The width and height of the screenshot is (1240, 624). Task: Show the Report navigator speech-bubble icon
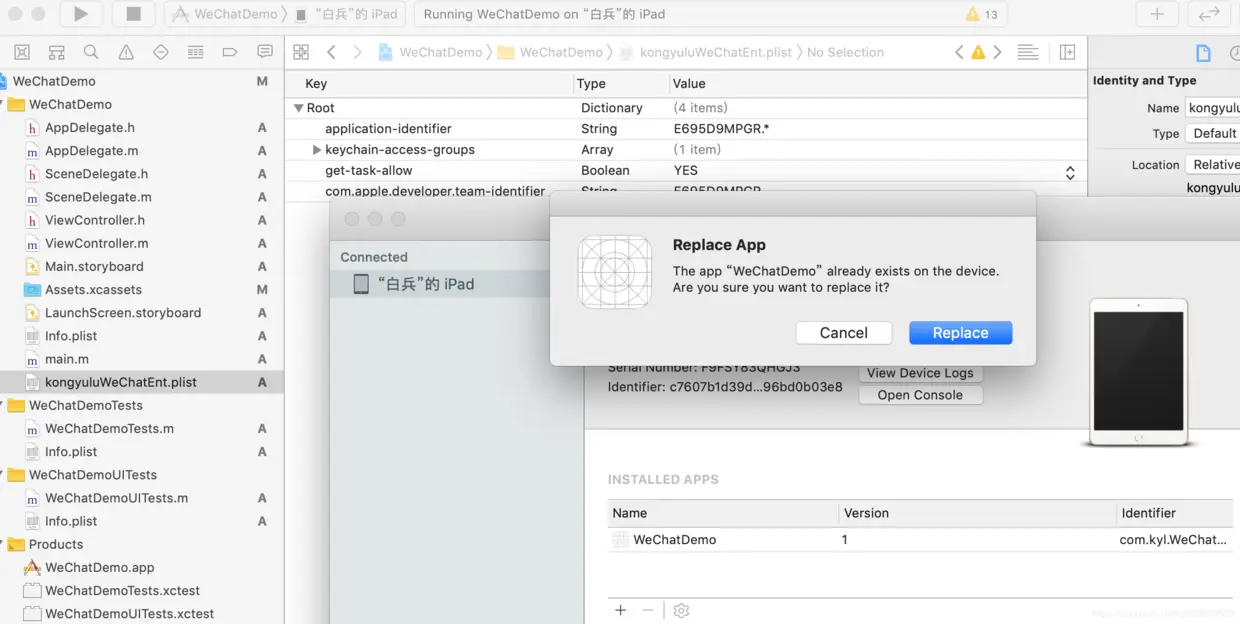(x=265, y=52)
